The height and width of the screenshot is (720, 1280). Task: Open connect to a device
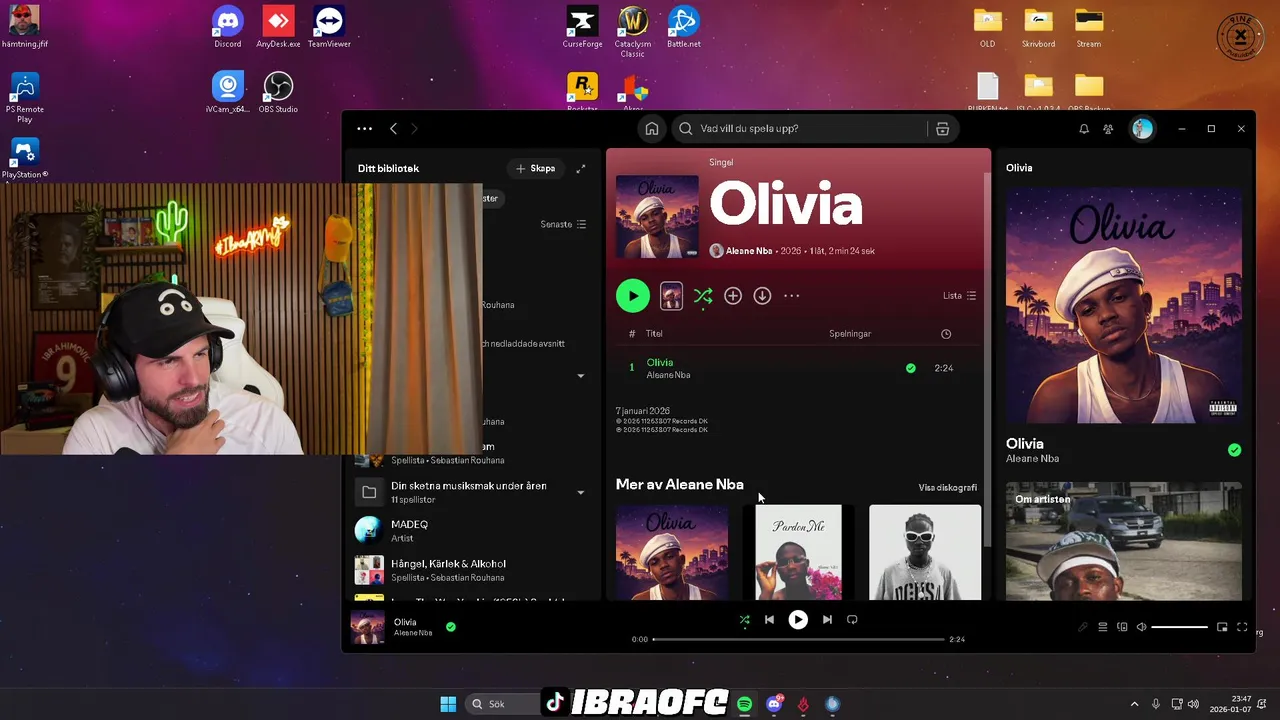click(x=1122, y=627)
